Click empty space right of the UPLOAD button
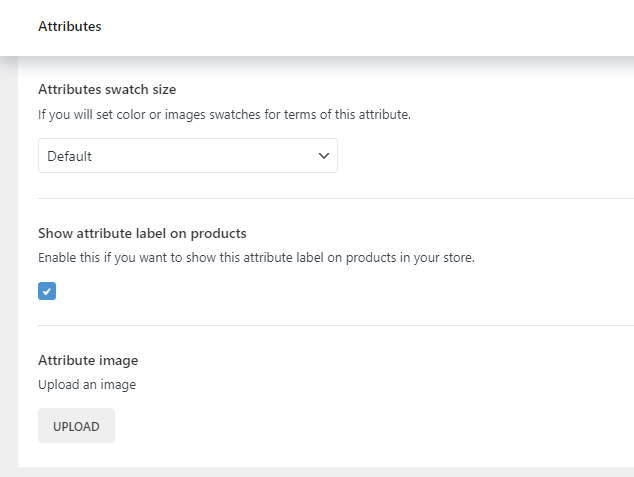This screenshot has height=477, width=634. pyautogui.click(x=350, y=425)
